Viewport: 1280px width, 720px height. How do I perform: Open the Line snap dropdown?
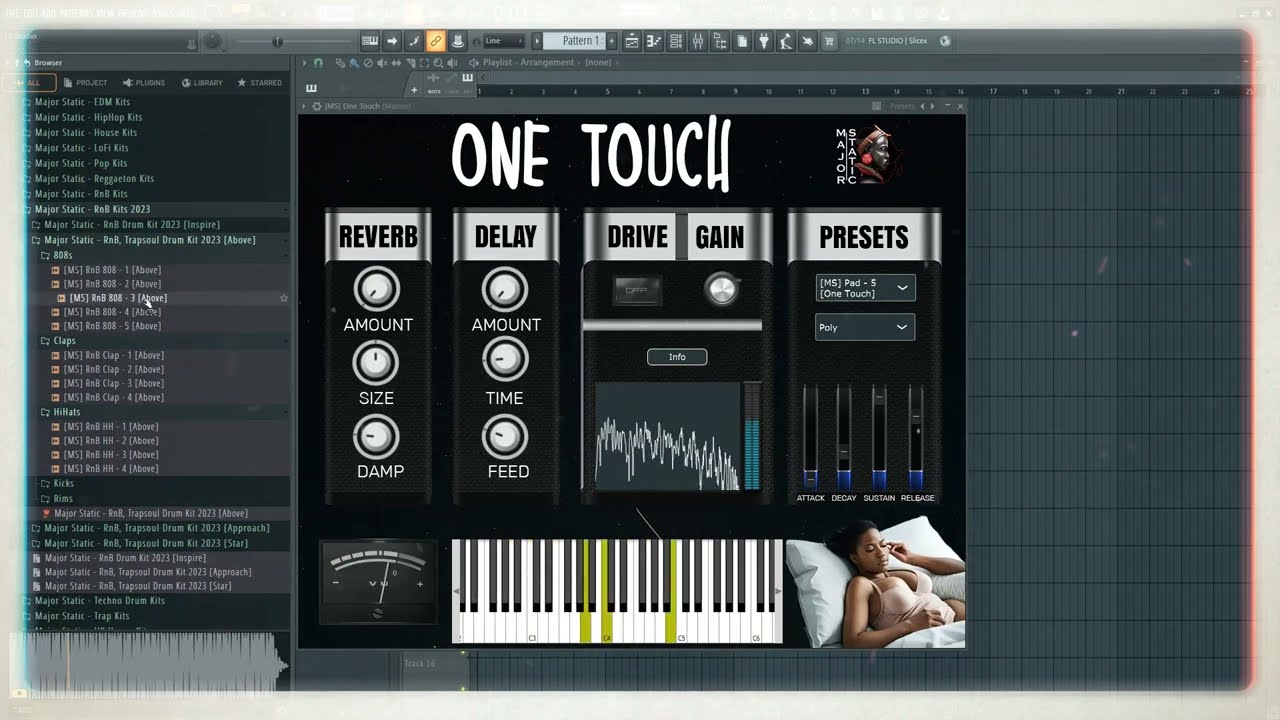pyautogui.click(x=505, y=41)
